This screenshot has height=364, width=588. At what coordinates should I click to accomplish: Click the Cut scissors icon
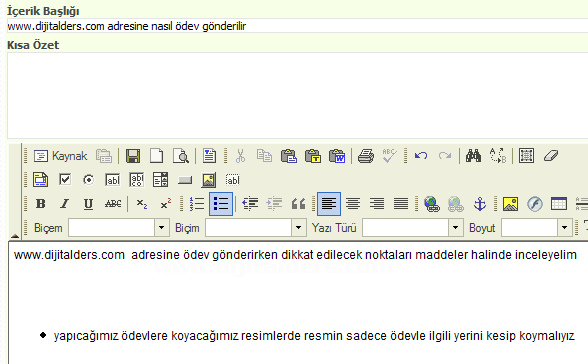click(240, 156)
